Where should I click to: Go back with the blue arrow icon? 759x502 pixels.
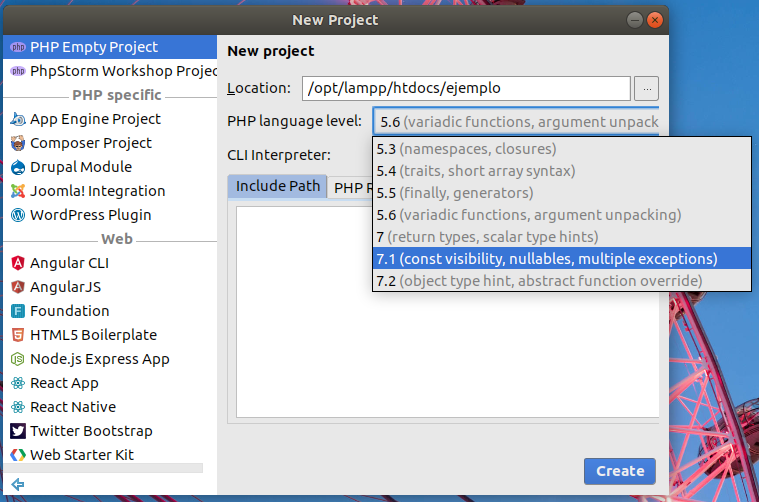tap(18, 484)
